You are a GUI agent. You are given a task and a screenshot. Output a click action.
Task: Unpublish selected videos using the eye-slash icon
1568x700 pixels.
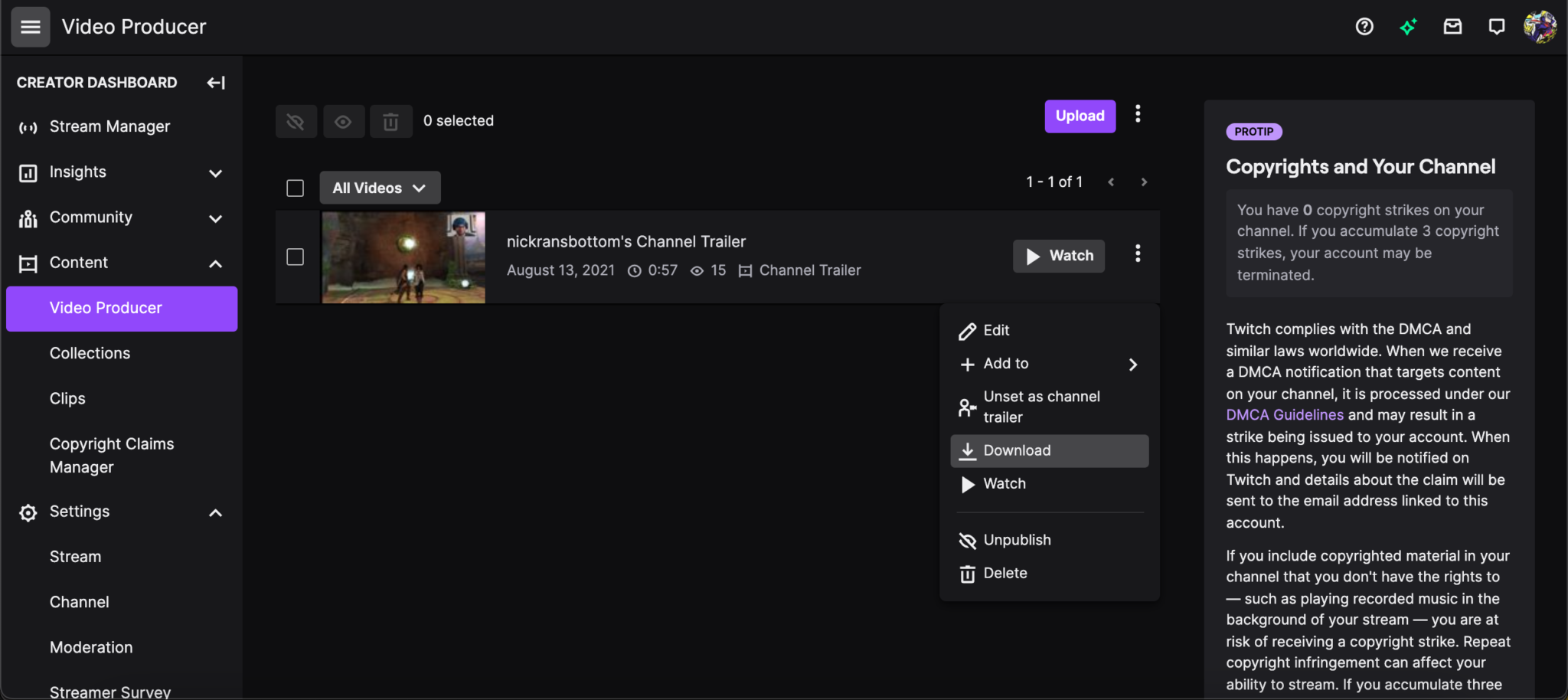point(296,121)
